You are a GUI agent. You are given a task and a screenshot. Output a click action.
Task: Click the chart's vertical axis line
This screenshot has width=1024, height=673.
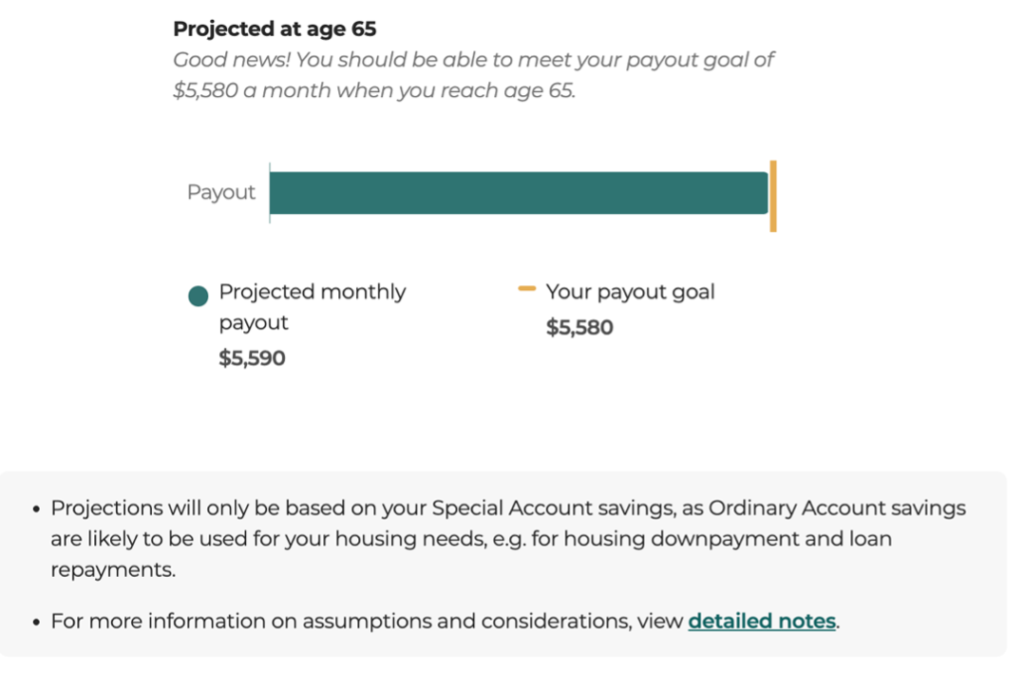[269, 193]
